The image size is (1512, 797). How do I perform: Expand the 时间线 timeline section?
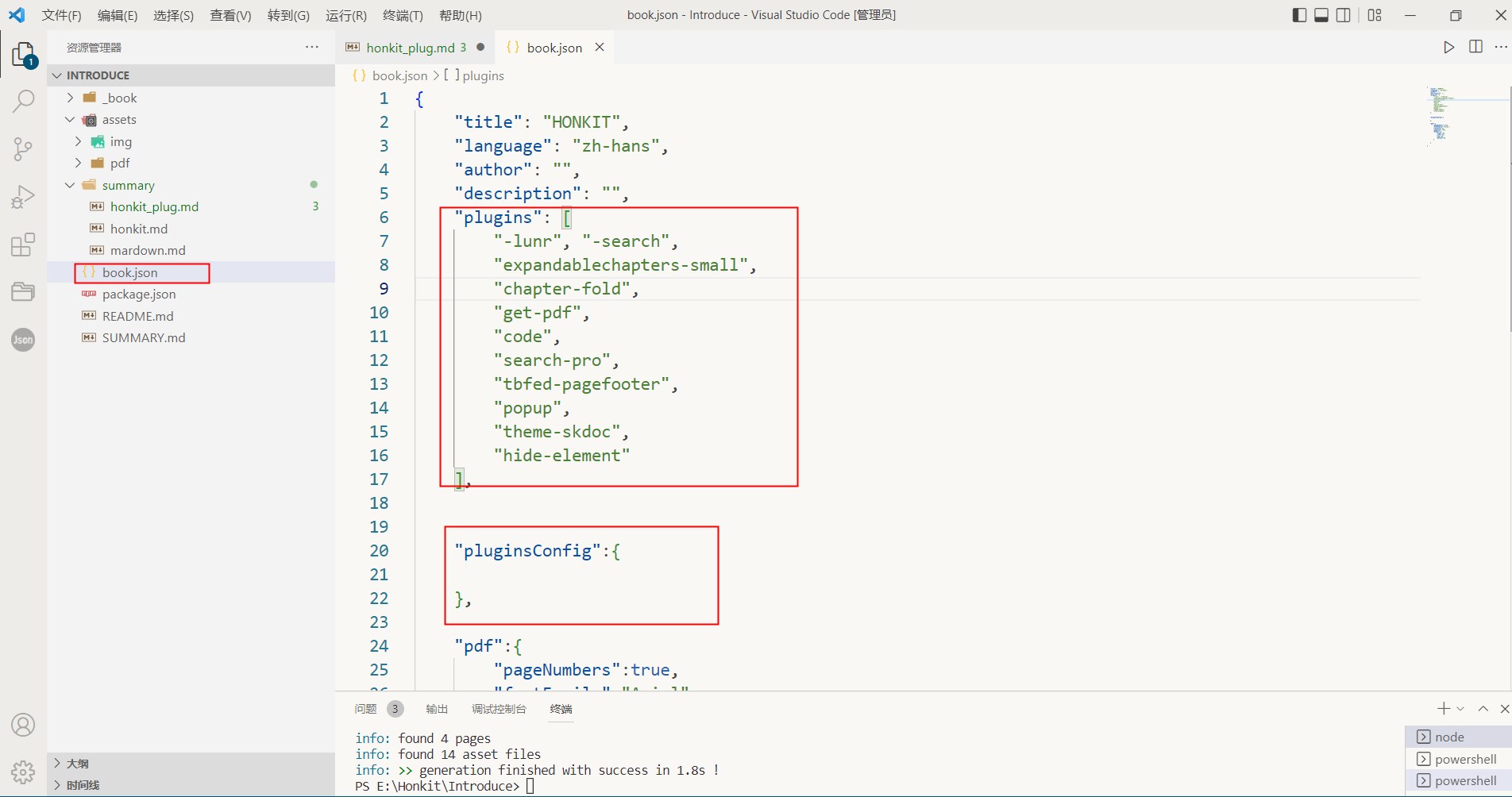(191, 785)
